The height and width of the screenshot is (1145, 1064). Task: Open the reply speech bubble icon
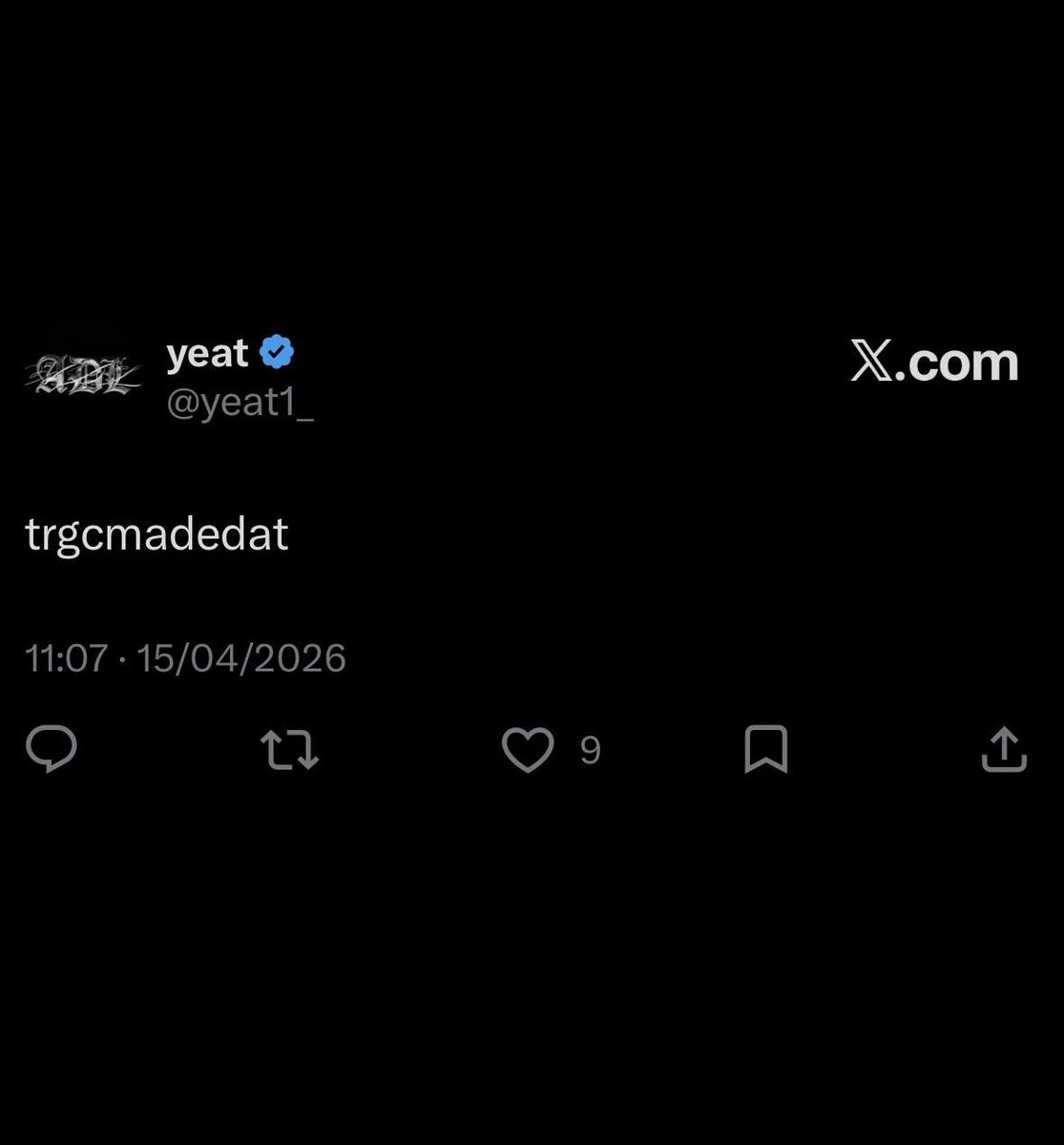tap(52, 749)
